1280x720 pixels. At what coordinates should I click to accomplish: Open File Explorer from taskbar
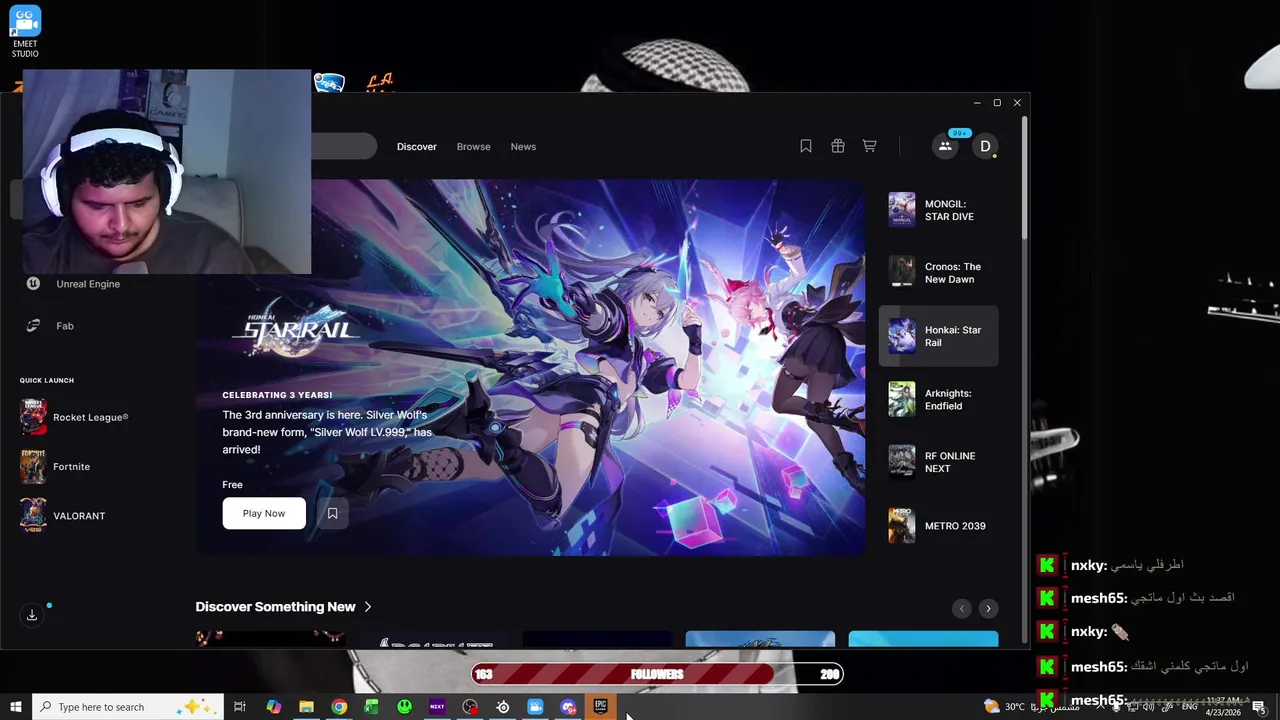pos(306,707)
